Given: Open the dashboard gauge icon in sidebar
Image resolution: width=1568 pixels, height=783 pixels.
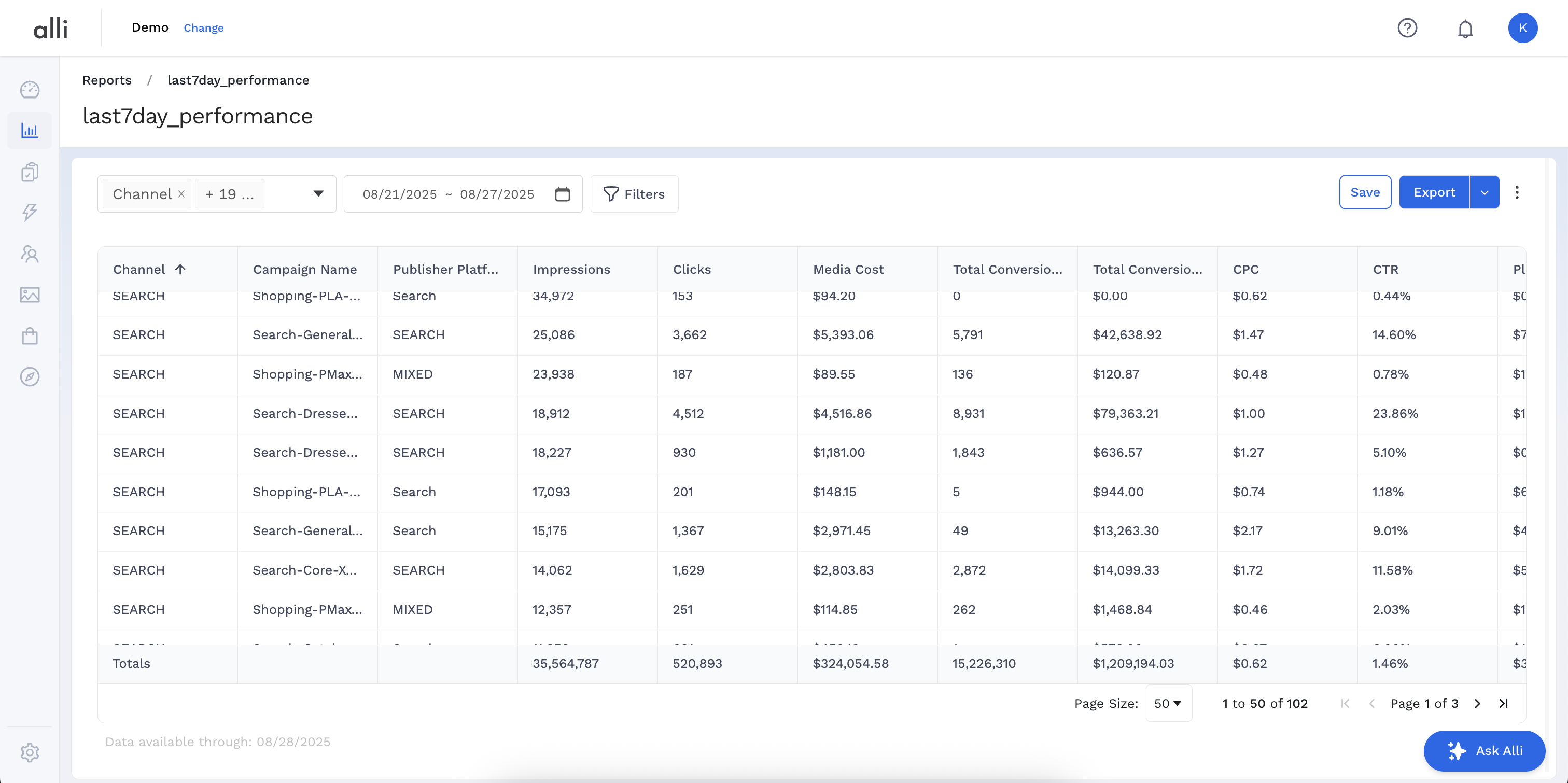Looking at the screenshot, I should [29, 90].
